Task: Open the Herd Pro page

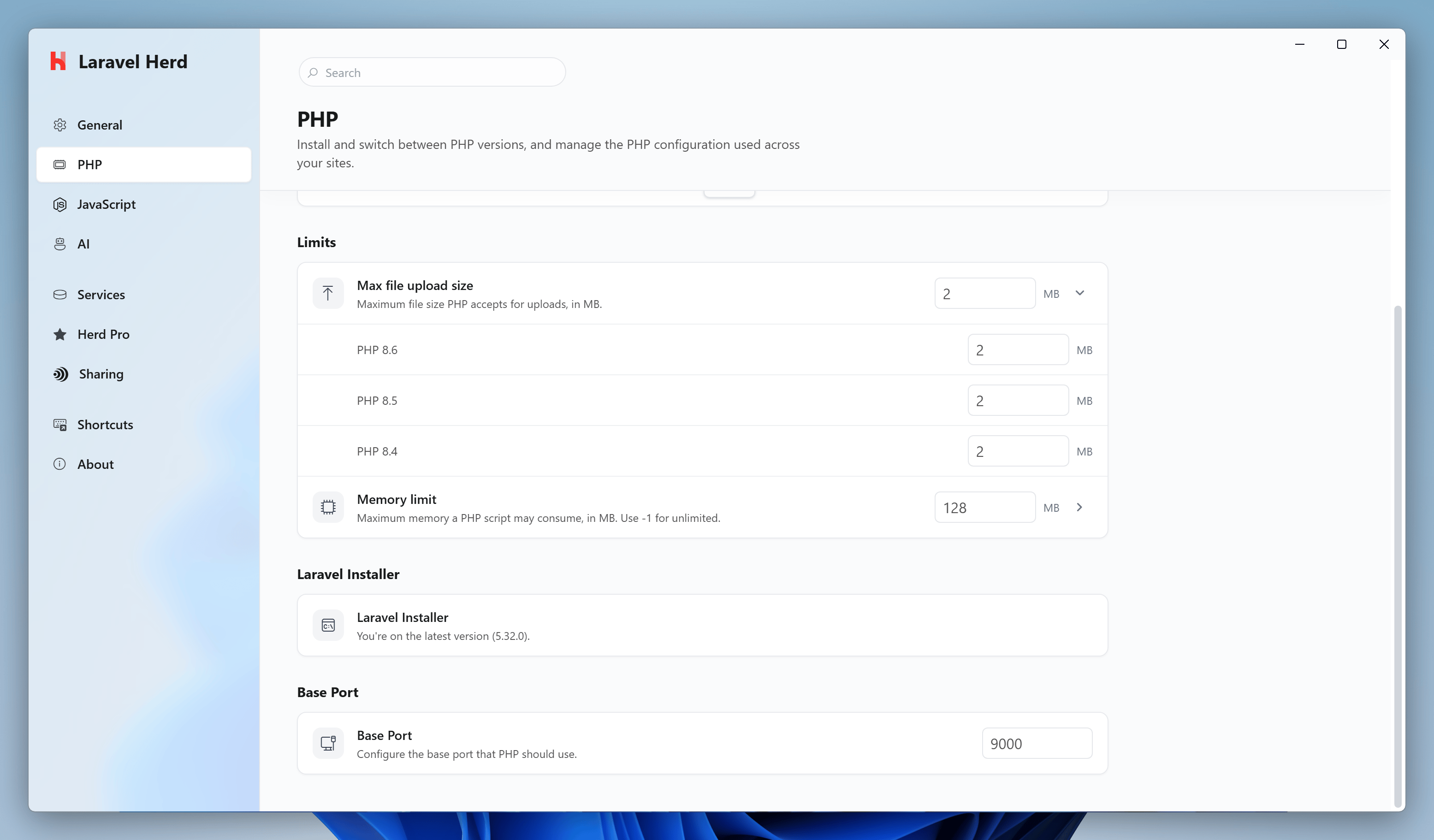Action: click(143, 335)
